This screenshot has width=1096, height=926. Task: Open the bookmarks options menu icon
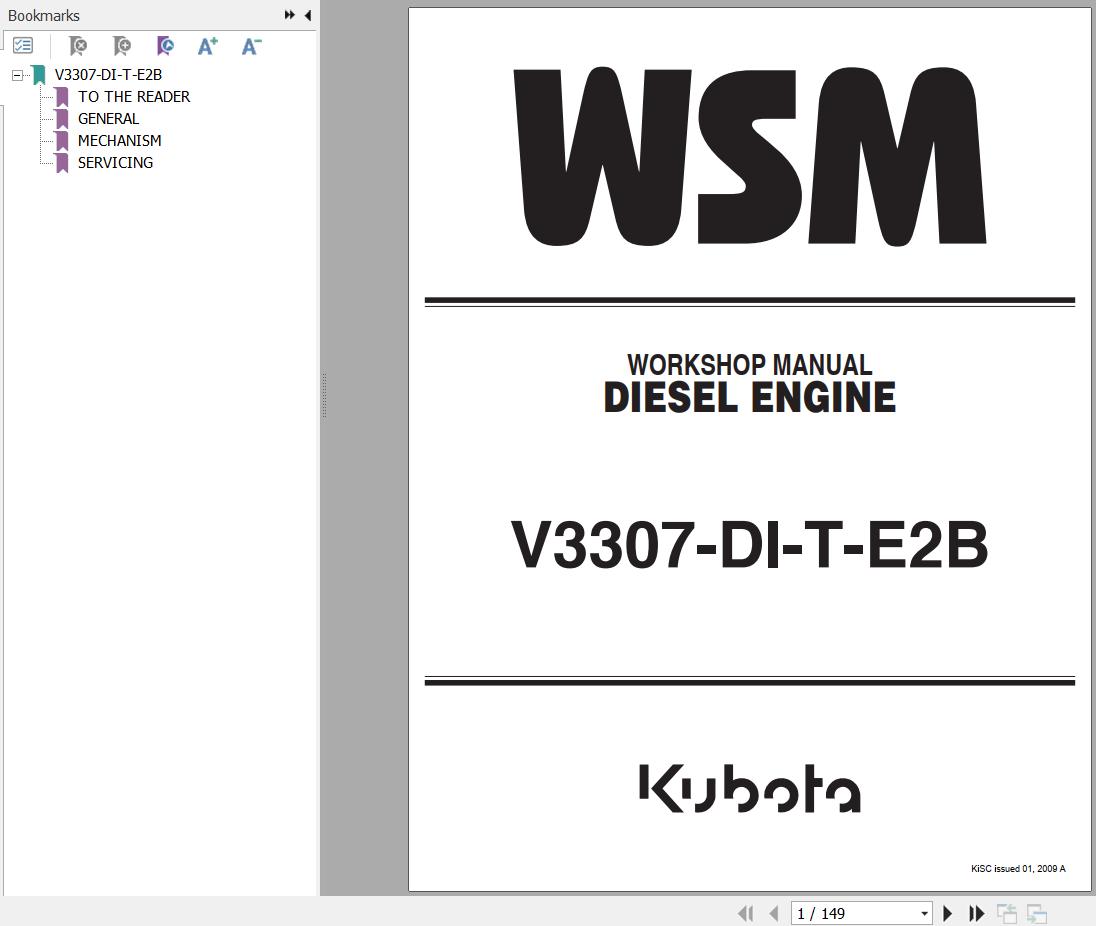pos(23,46)
